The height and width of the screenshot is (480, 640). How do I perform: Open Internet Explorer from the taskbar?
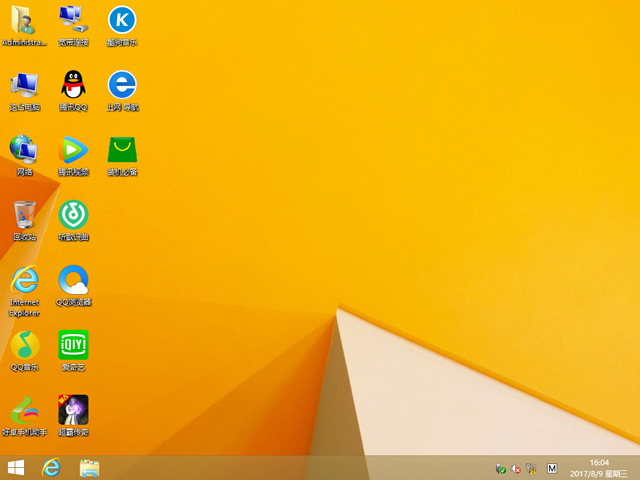pyautogui.click(x=51, y=467)
